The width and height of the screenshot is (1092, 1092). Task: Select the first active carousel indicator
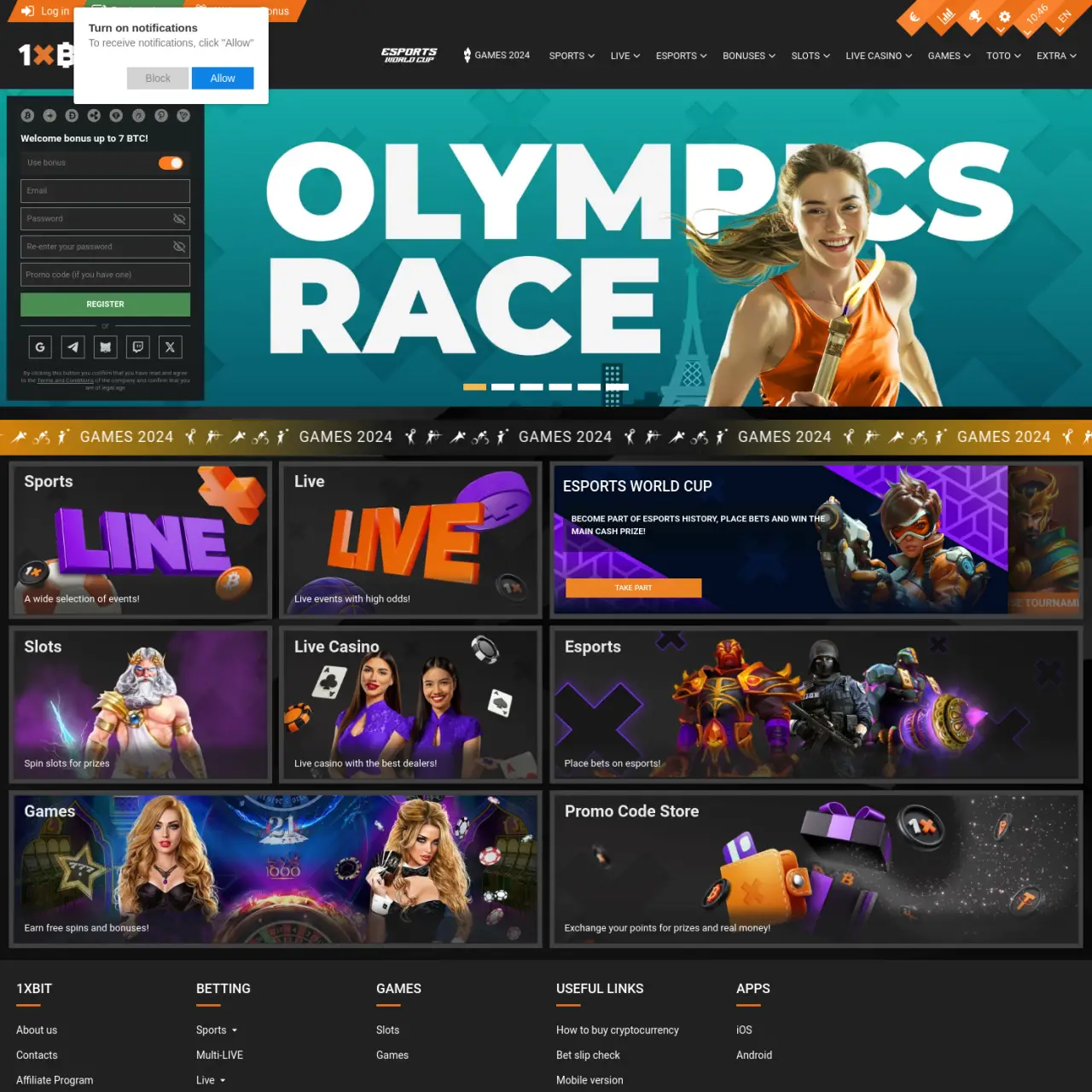click(474, 387)
